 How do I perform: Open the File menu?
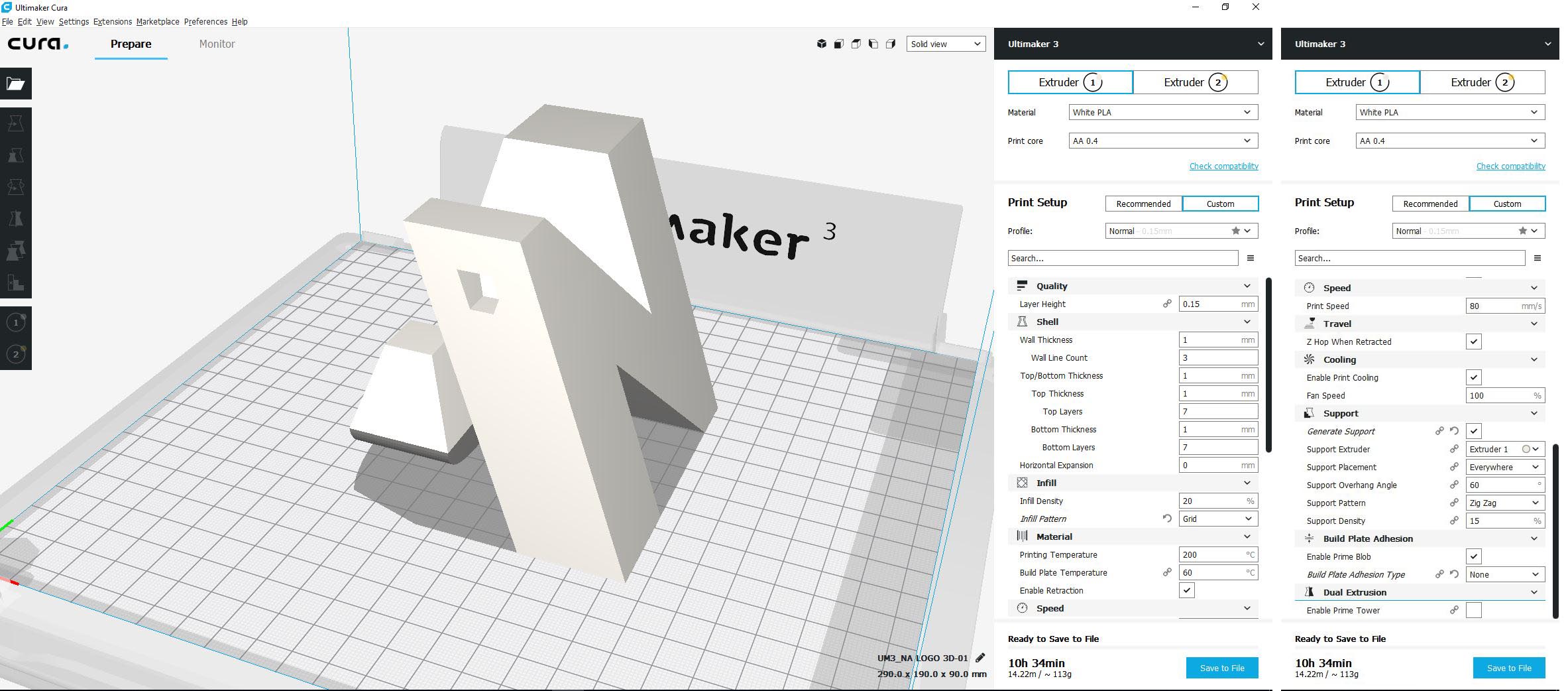coord(7,21)
